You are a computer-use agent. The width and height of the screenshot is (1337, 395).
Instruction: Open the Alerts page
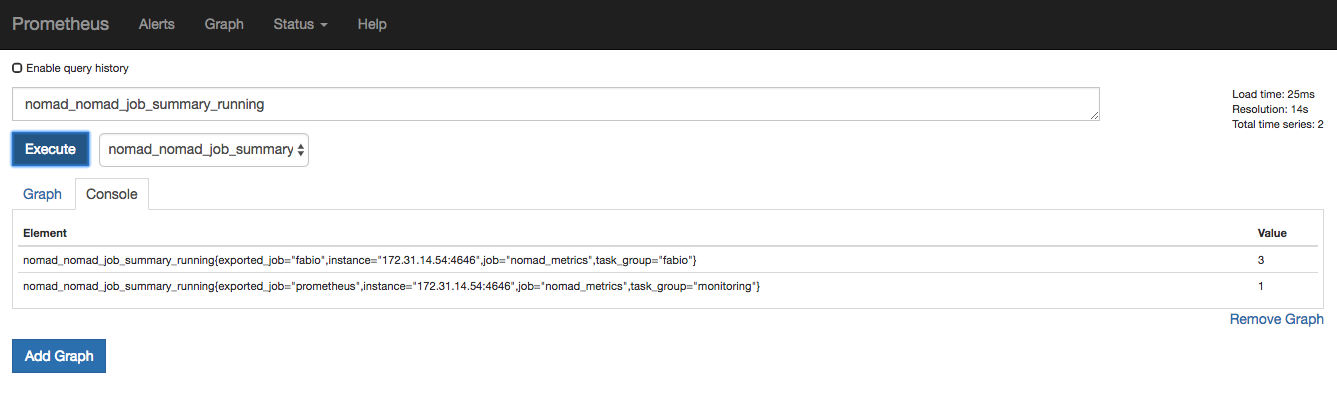[x=156, y=24]
